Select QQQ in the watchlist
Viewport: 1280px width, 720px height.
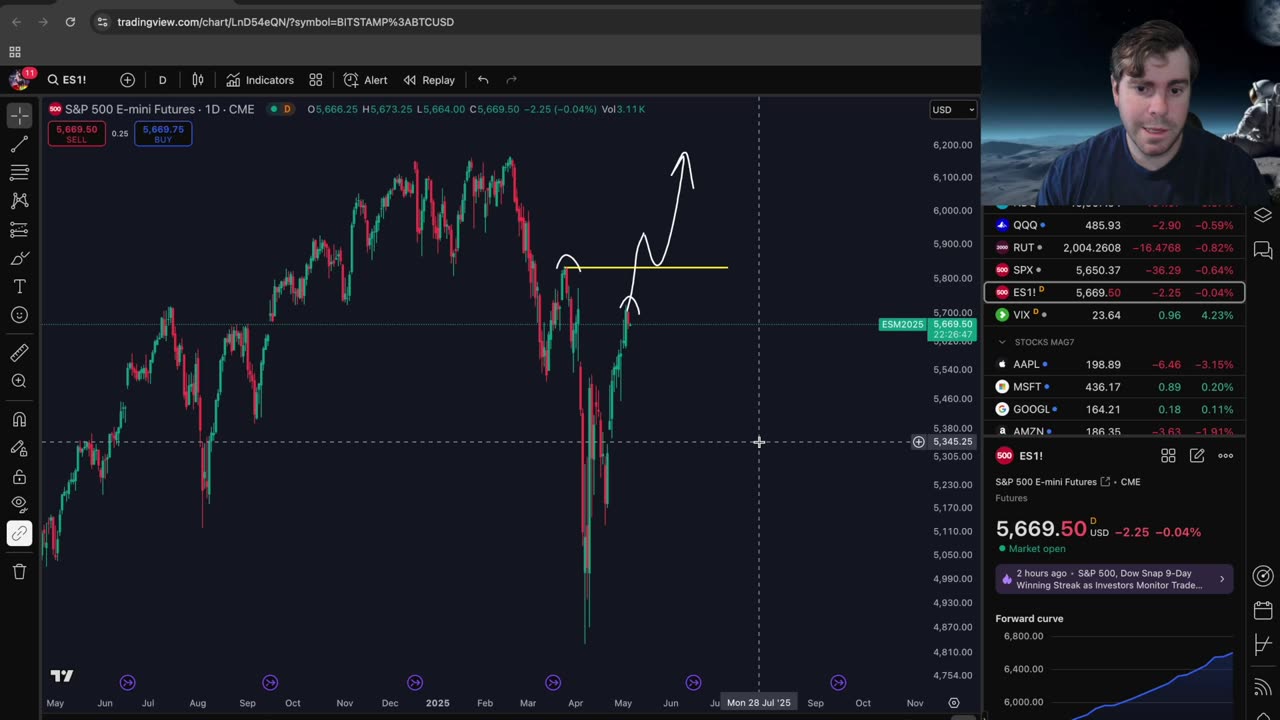[1114, 225]
